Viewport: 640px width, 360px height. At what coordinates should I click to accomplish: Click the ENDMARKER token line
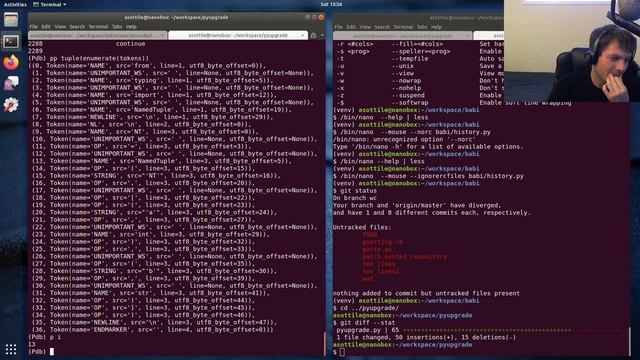pos(153,330)
